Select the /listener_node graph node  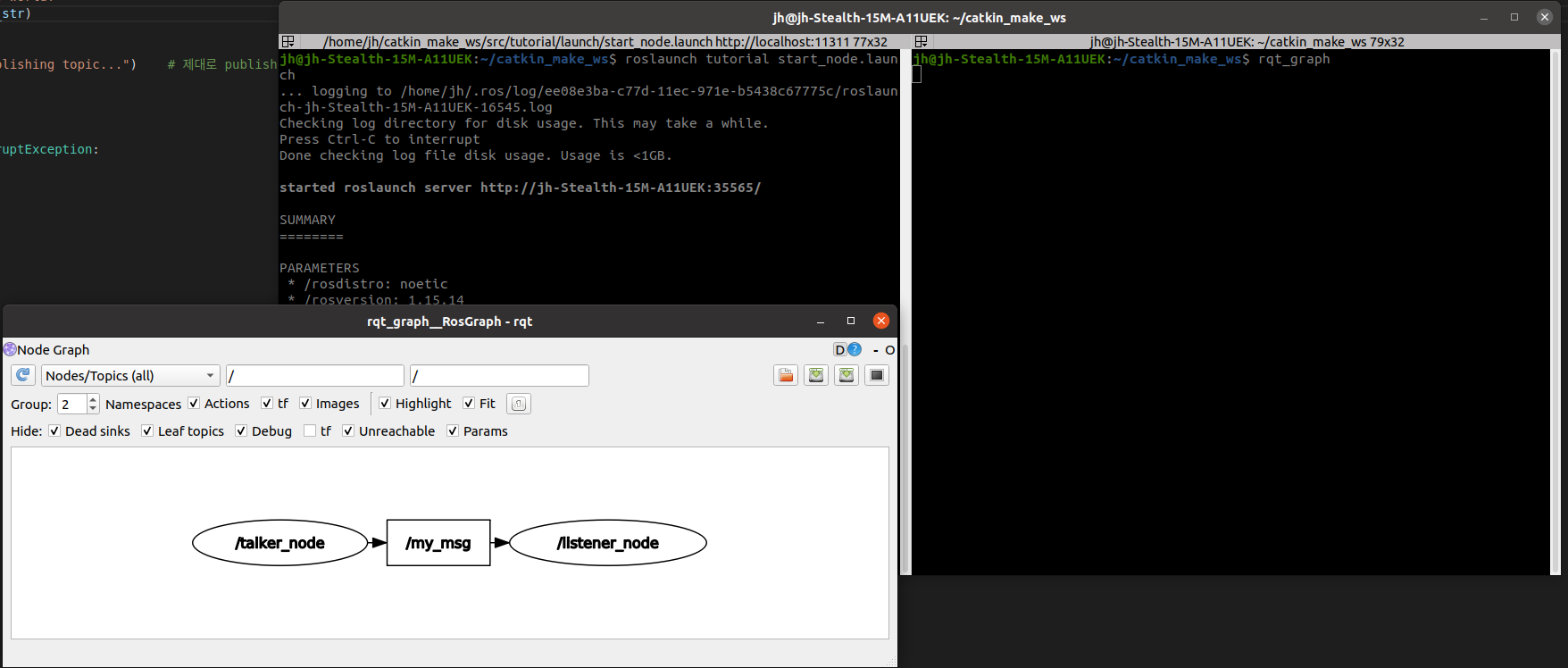pos(608,543)
